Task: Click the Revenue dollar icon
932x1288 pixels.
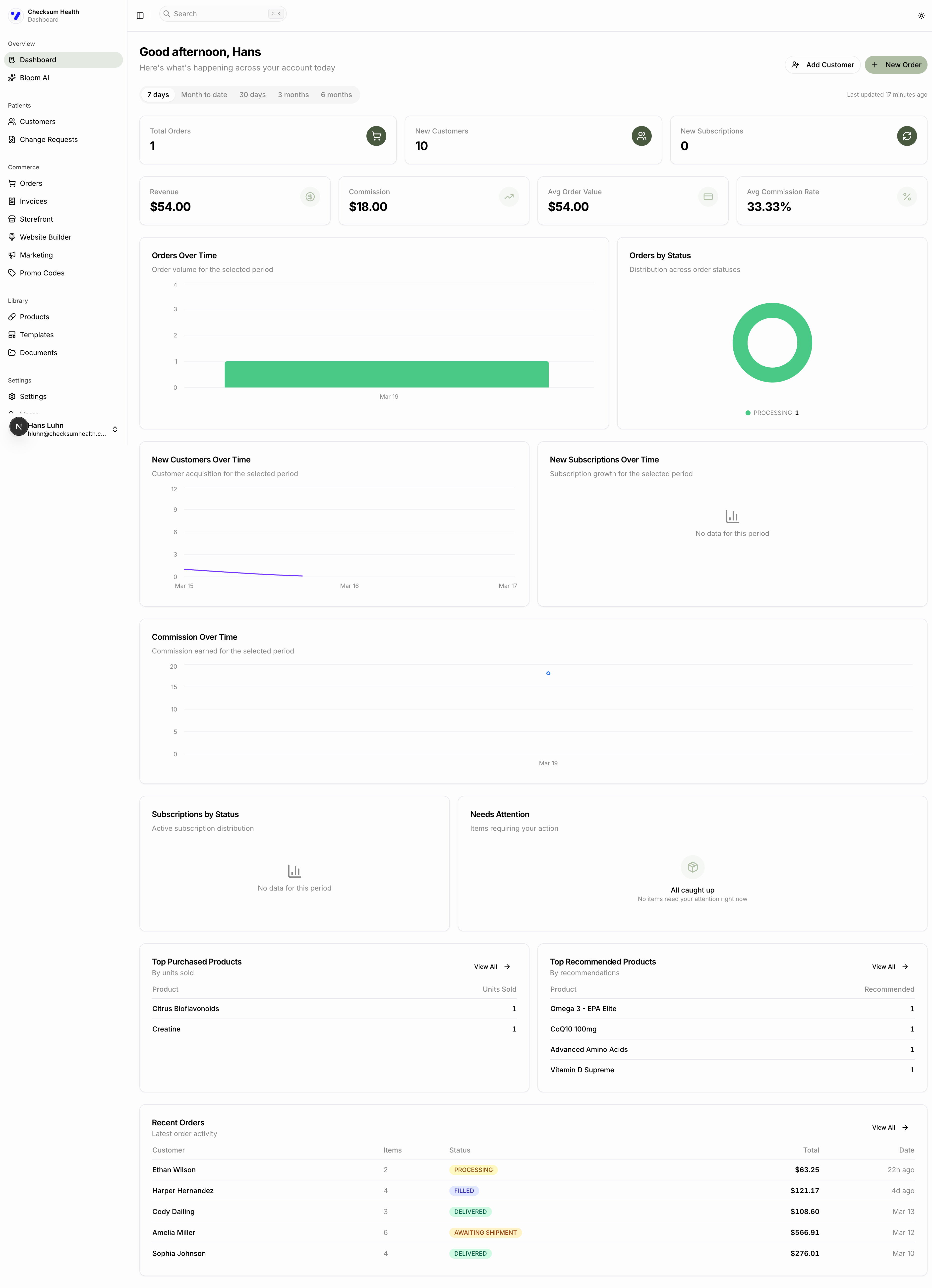Action: 310,196
